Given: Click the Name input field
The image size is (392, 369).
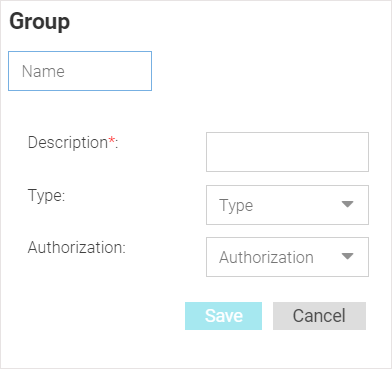Looking at the screenshot, I should pos(80,71).
